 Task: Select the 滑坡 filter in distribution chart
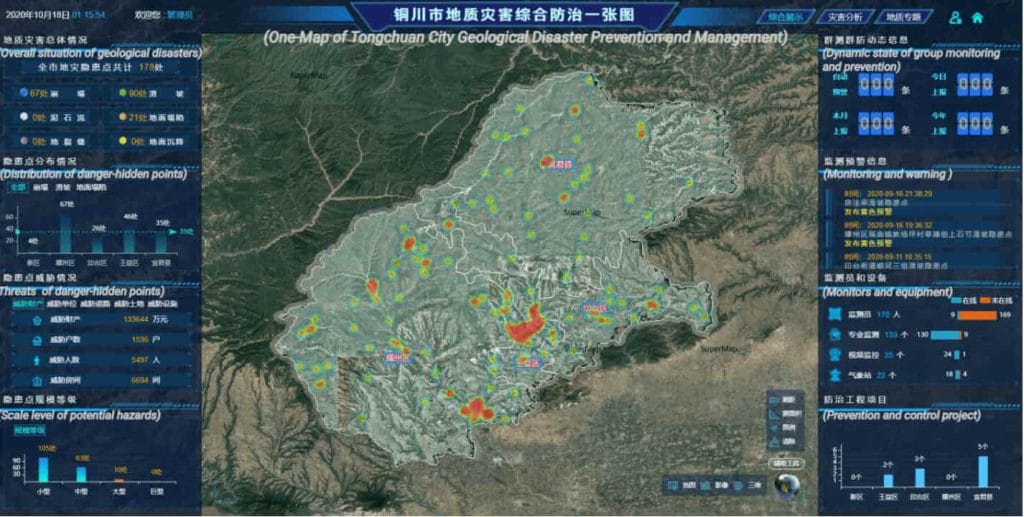[61, 187]
